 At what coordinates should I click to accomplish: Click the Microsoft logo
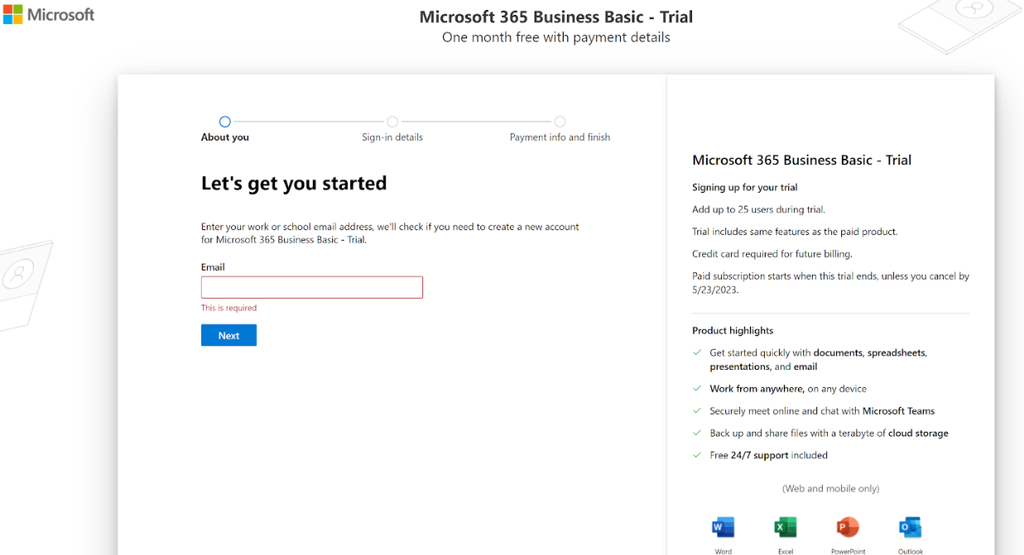49,14
